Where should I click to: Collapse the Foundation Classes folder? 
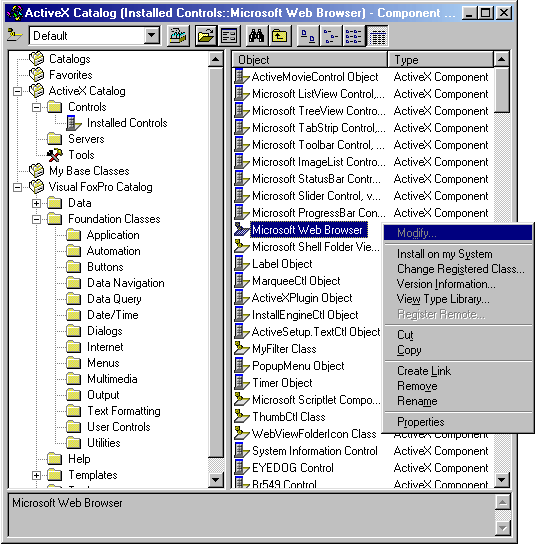click(x=36, y=219)
